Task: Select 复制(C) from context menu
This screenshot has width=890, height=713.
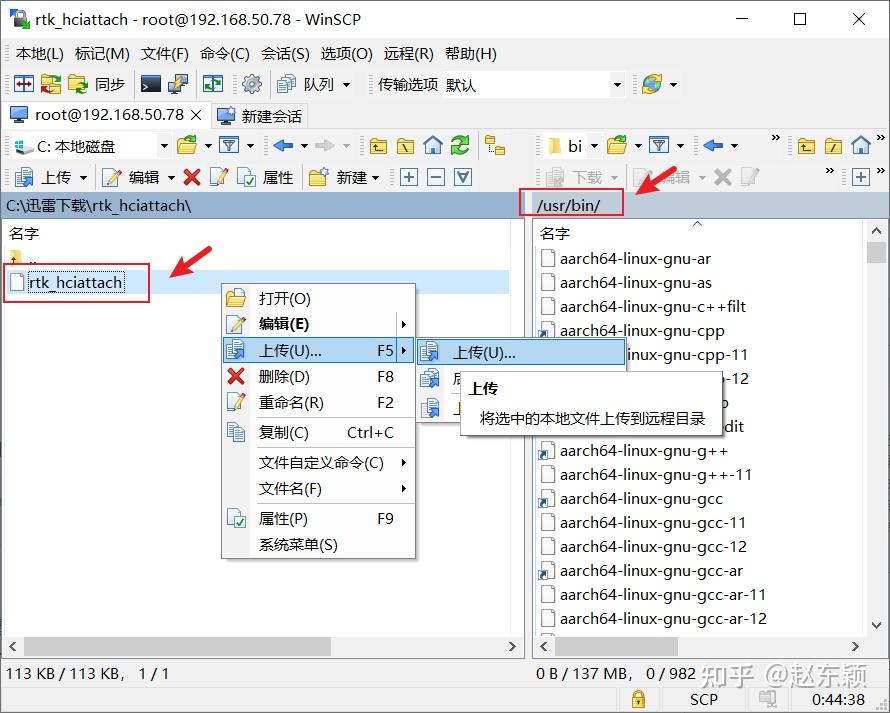Action: (318, 433)
